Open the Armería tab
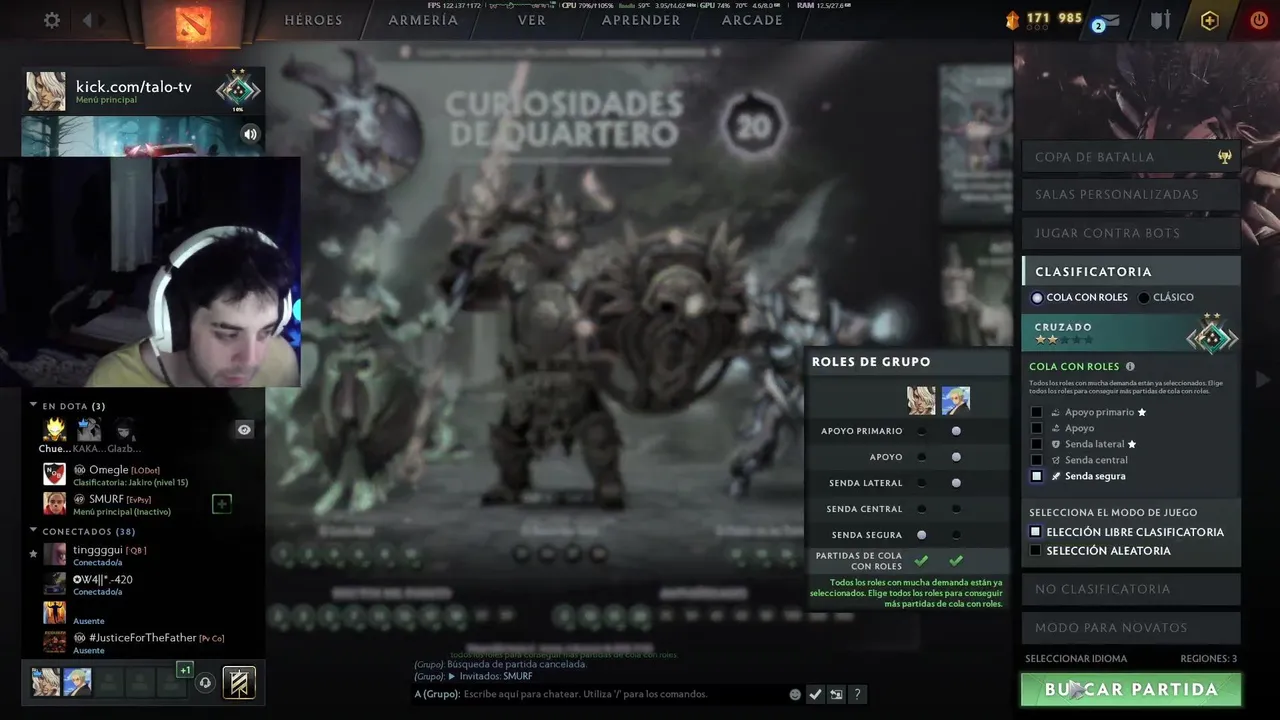This screenshot has height=720, width=1280. tap(423, 20)
